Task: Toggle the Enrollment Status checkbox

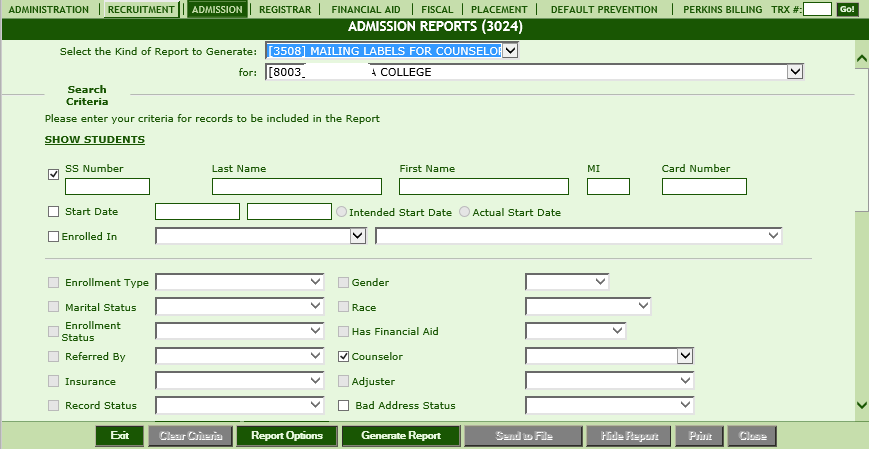Action: 54,331
